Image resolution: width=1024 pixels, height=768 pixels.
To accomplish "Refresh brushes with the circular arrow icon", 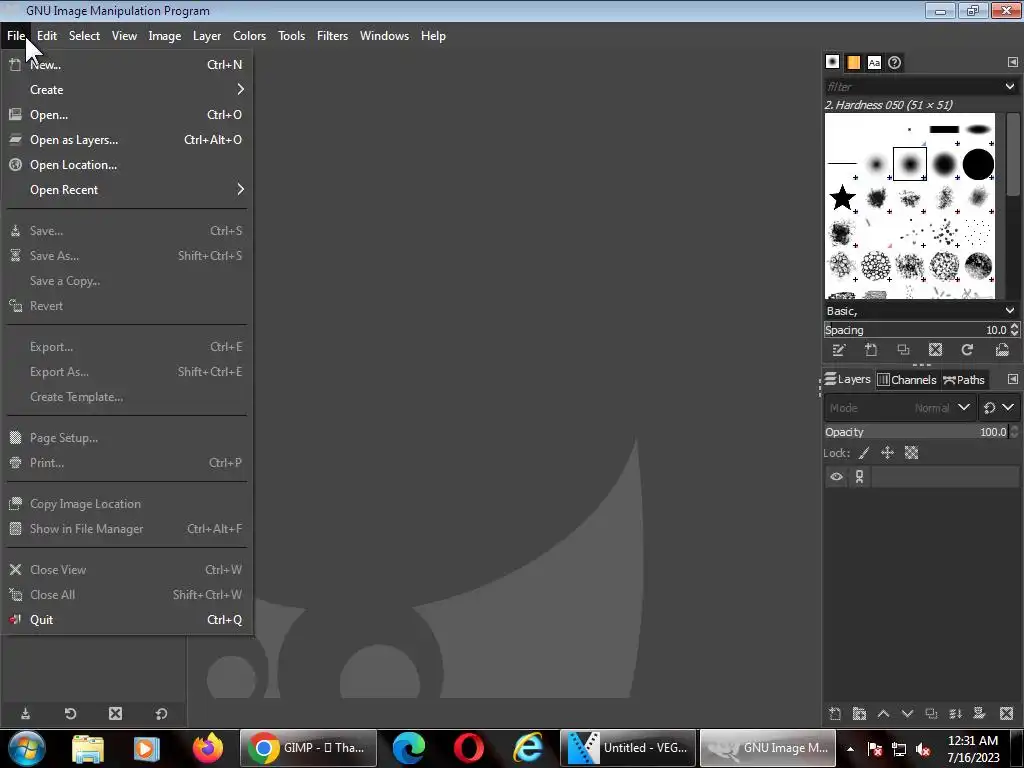I will coord(967,350).
